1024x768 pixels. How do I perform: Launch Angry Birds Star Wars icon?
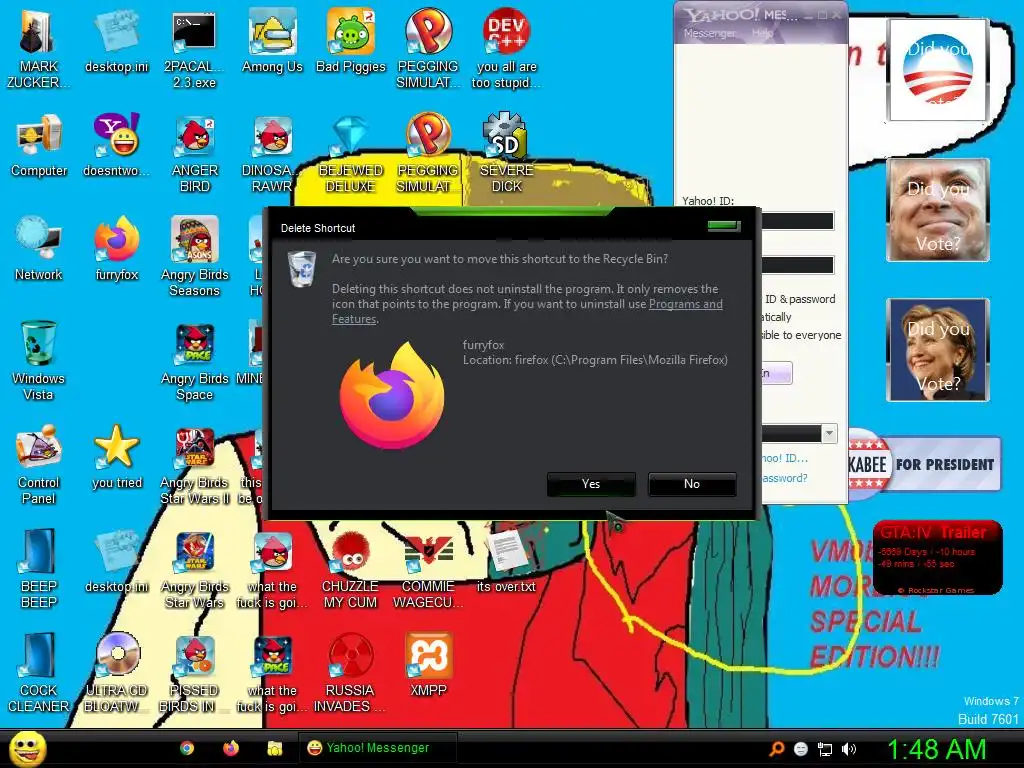tap(194, 568)
